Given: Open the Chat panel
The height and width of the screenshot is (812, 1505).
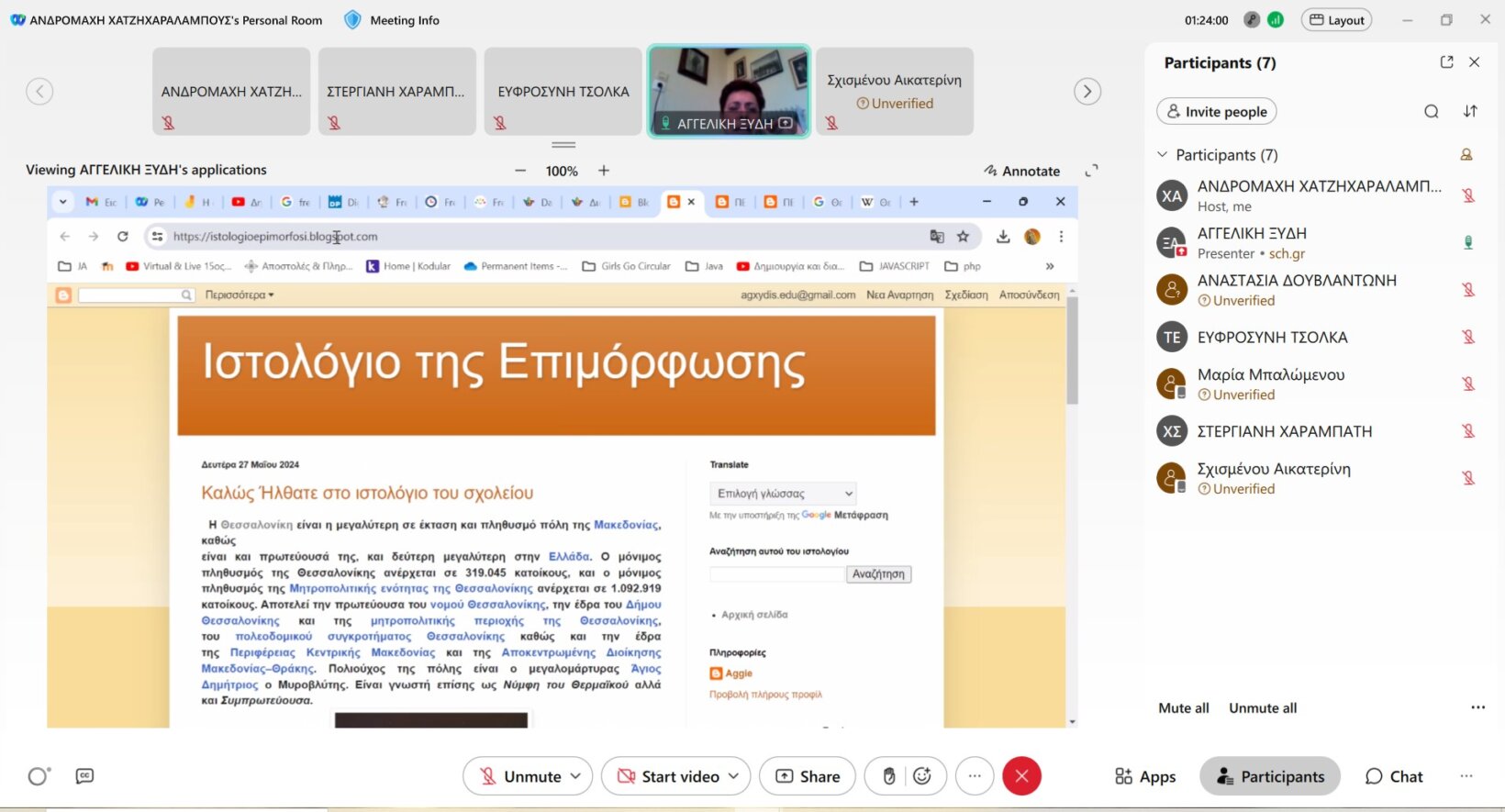Looking at the screenshot, I should coord(1394,776).
